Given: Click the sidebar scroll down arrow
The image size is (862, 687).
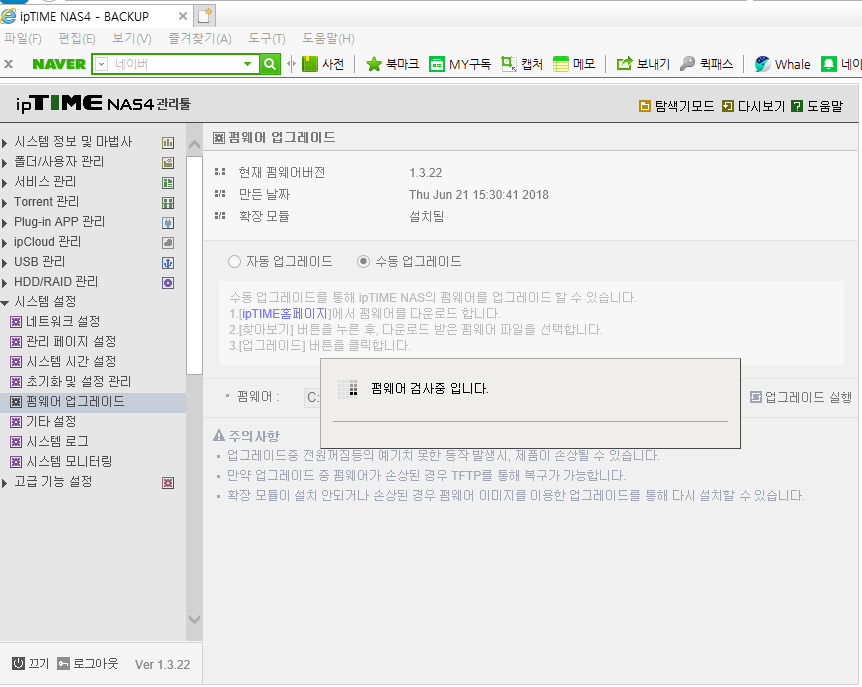Looking at the screenshot, I should [194, 619].
